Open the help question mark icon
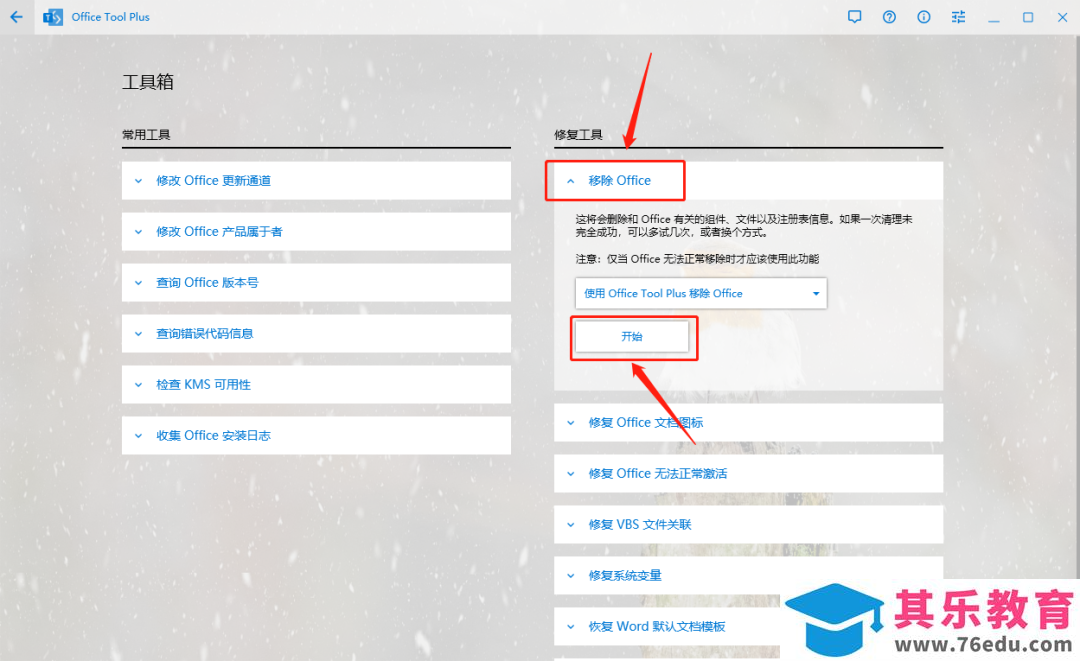The height and width of the screenshot is (661, 1080). pyautogui.click(x=889, y=17)
